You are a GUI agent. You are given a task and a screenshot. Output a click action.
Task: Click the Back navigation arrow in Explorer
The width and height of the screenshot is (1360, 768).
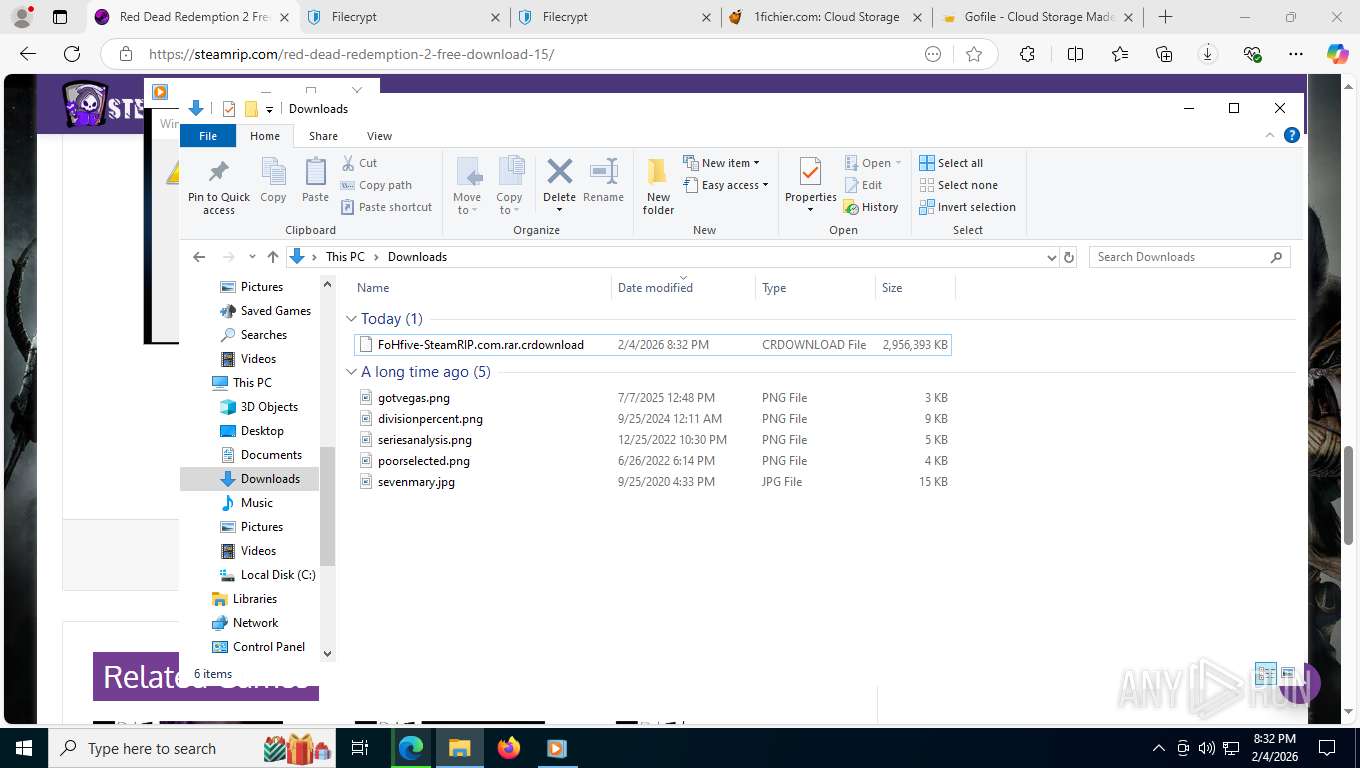click(199, 257)
